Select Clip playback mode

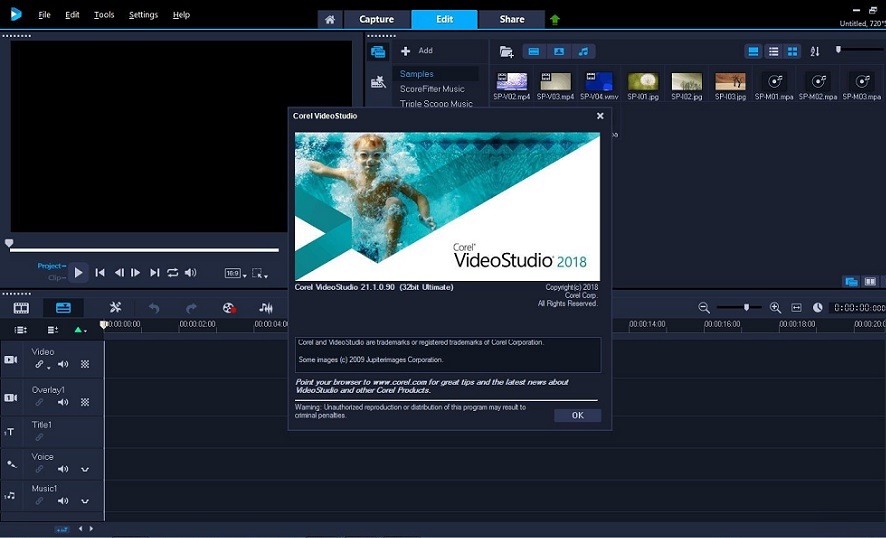coord(57,277)
